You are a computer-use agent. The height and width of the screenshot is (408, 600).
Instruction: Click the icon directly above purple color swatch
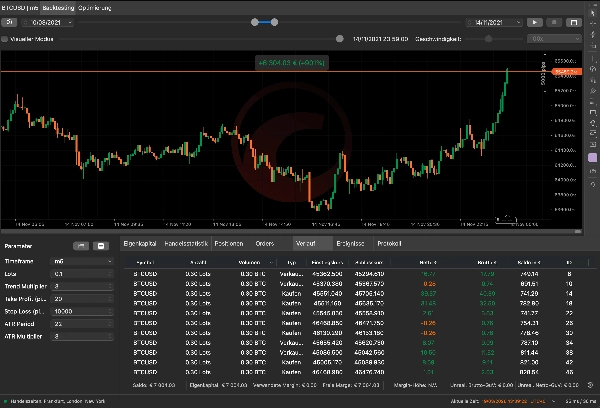[593, 144]
